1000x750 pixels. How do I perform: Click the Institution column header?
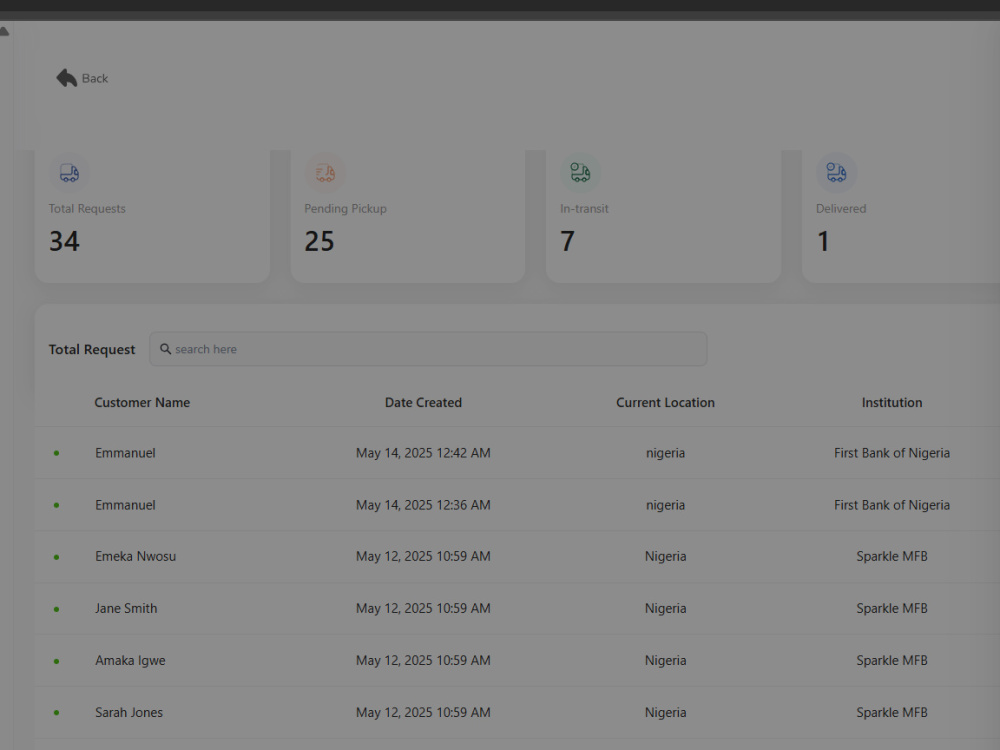tap(892, 402)
